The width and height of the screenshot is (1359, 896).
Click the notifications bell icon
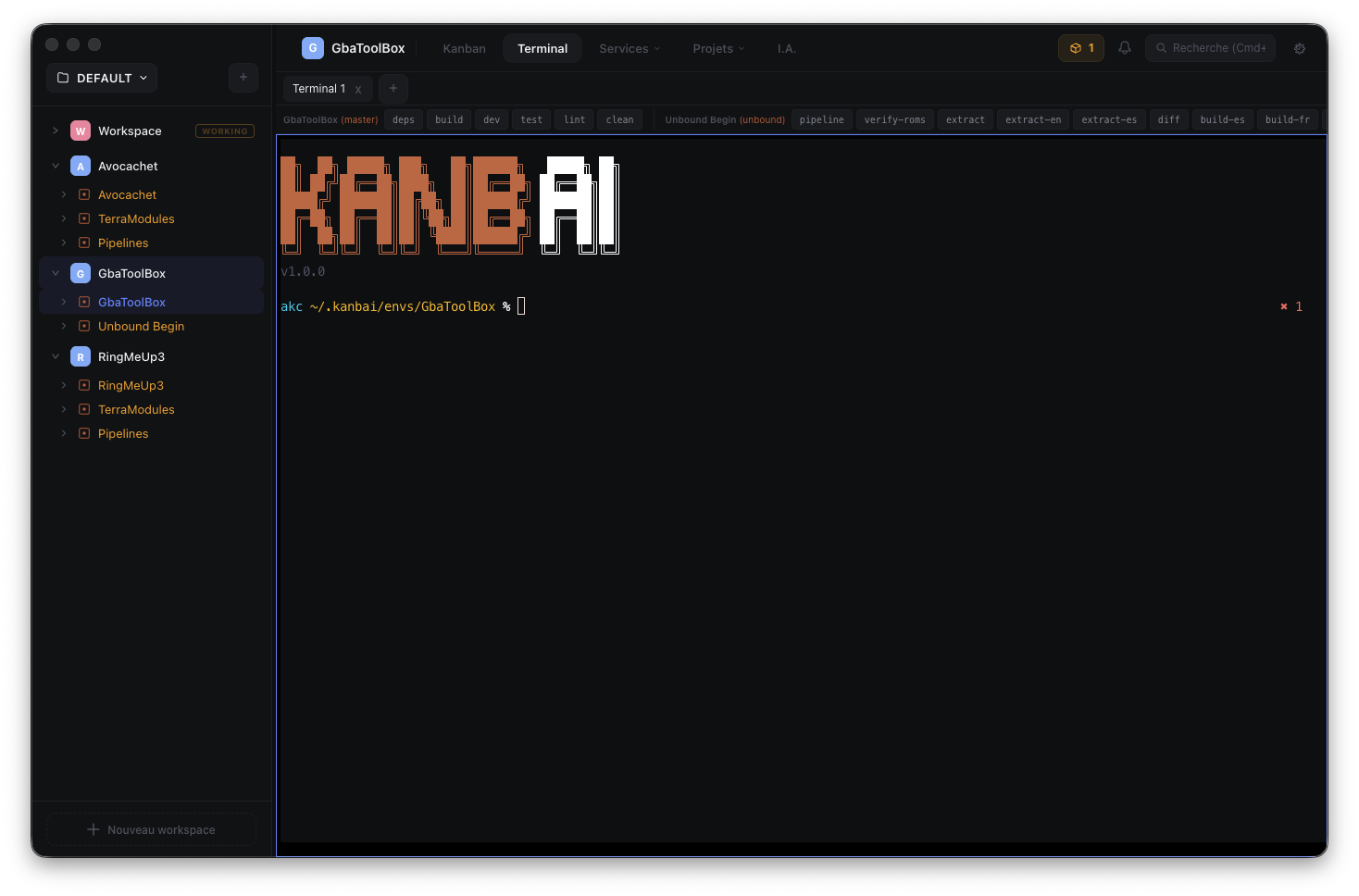point(1124,48)
